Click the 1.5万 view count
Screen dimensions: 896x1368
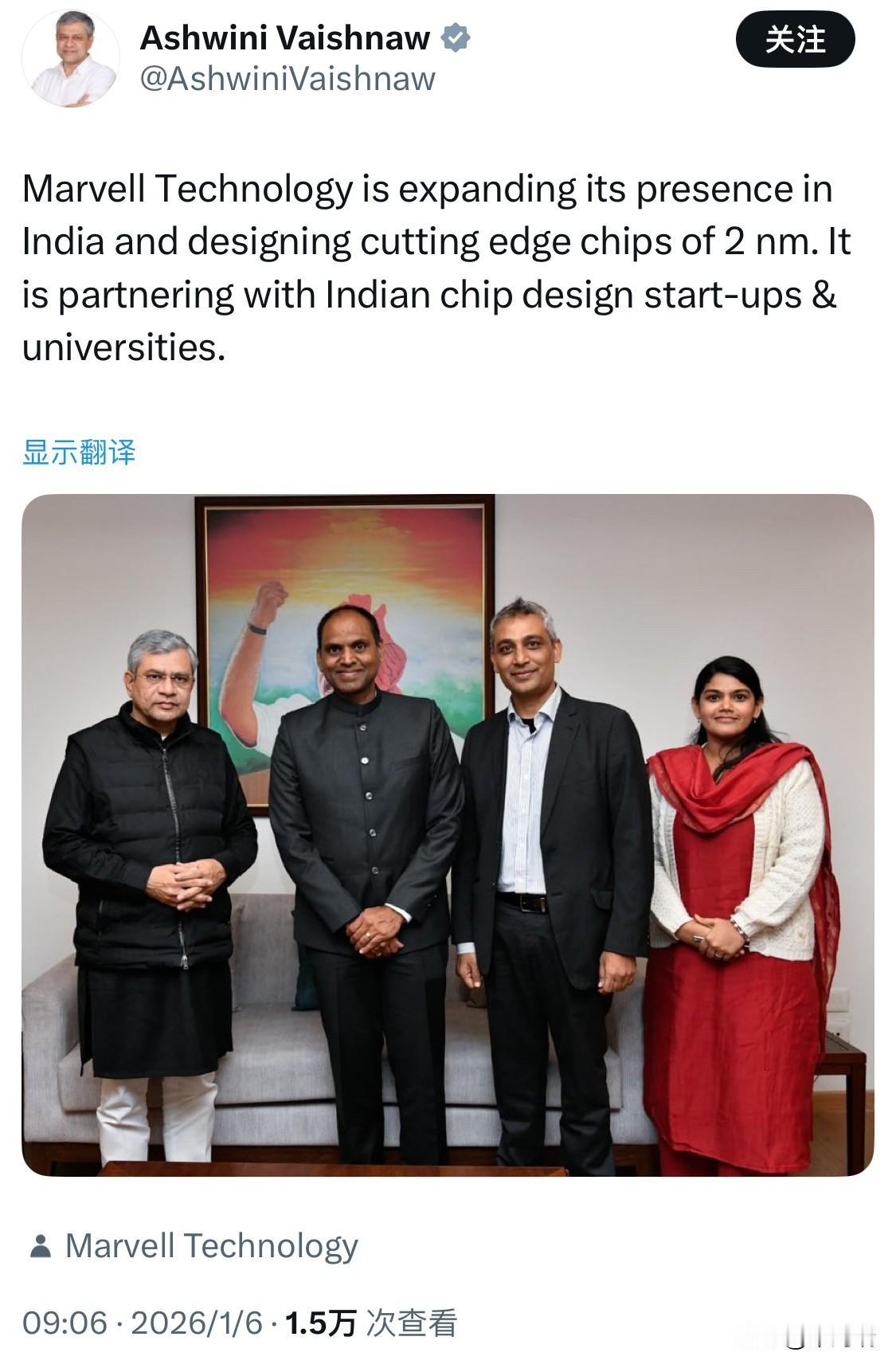(320, 1323)
